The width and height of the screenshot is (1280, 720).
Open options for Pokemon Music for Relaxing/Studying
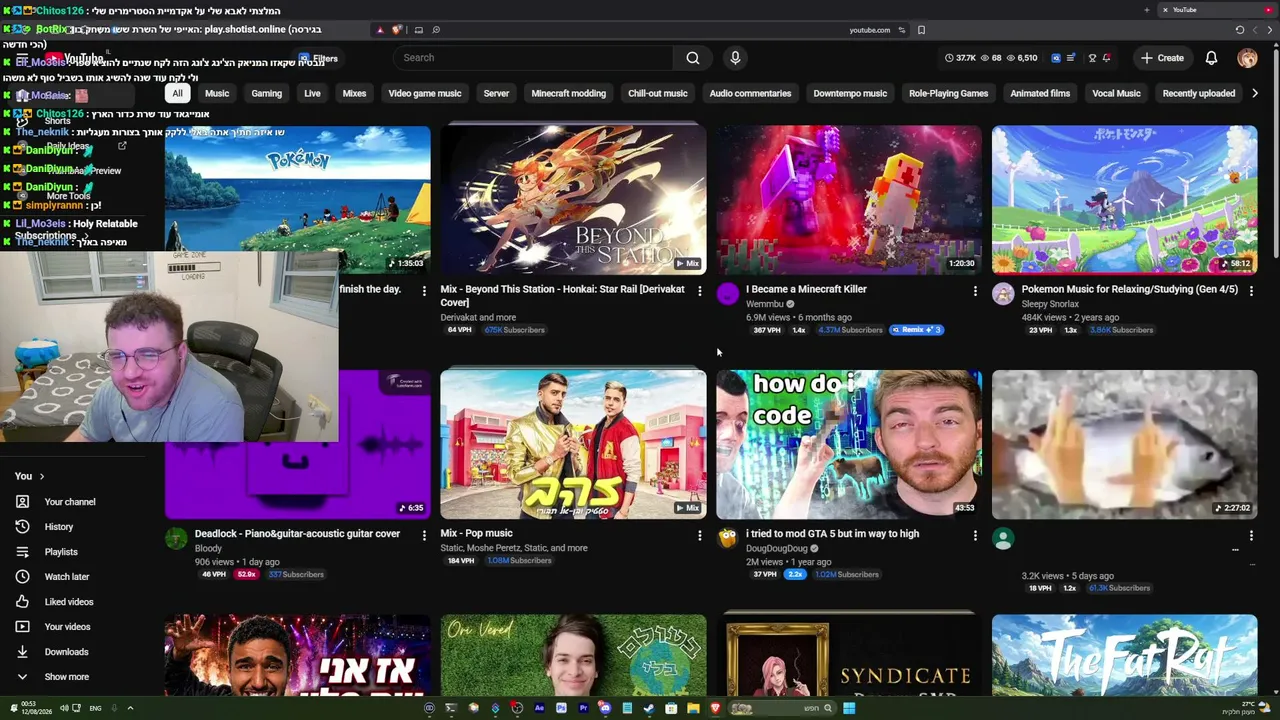[x=1251, y=291]
